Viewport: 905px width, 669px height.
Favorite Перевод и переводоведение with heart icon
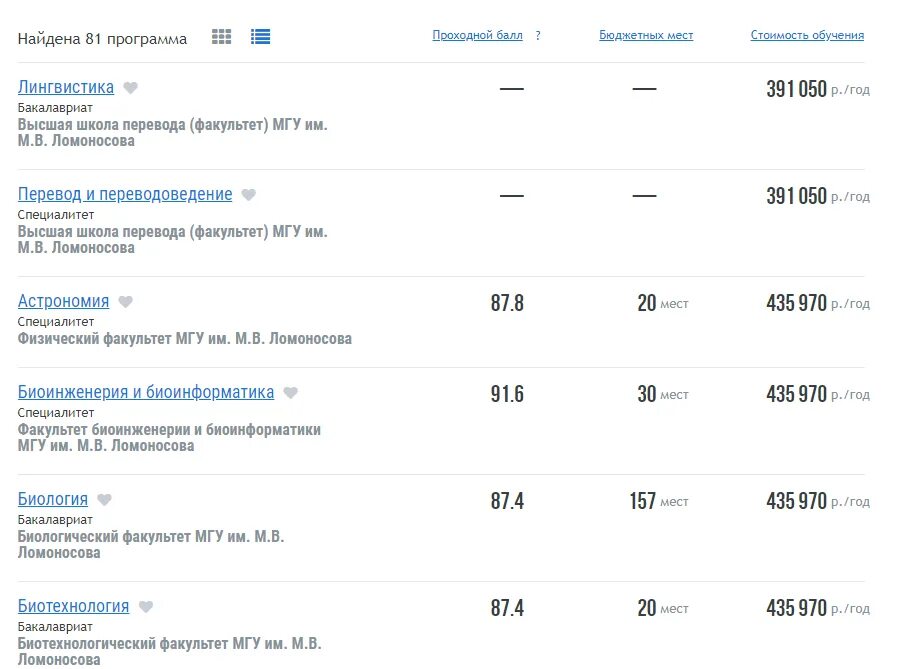tap(248, 195)
